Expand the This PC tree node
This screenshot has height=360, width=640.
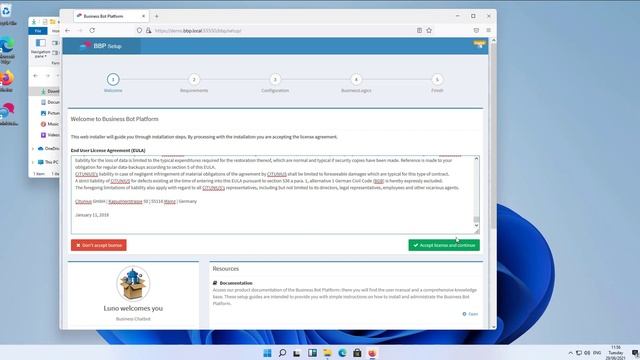(x=33, y=162)
